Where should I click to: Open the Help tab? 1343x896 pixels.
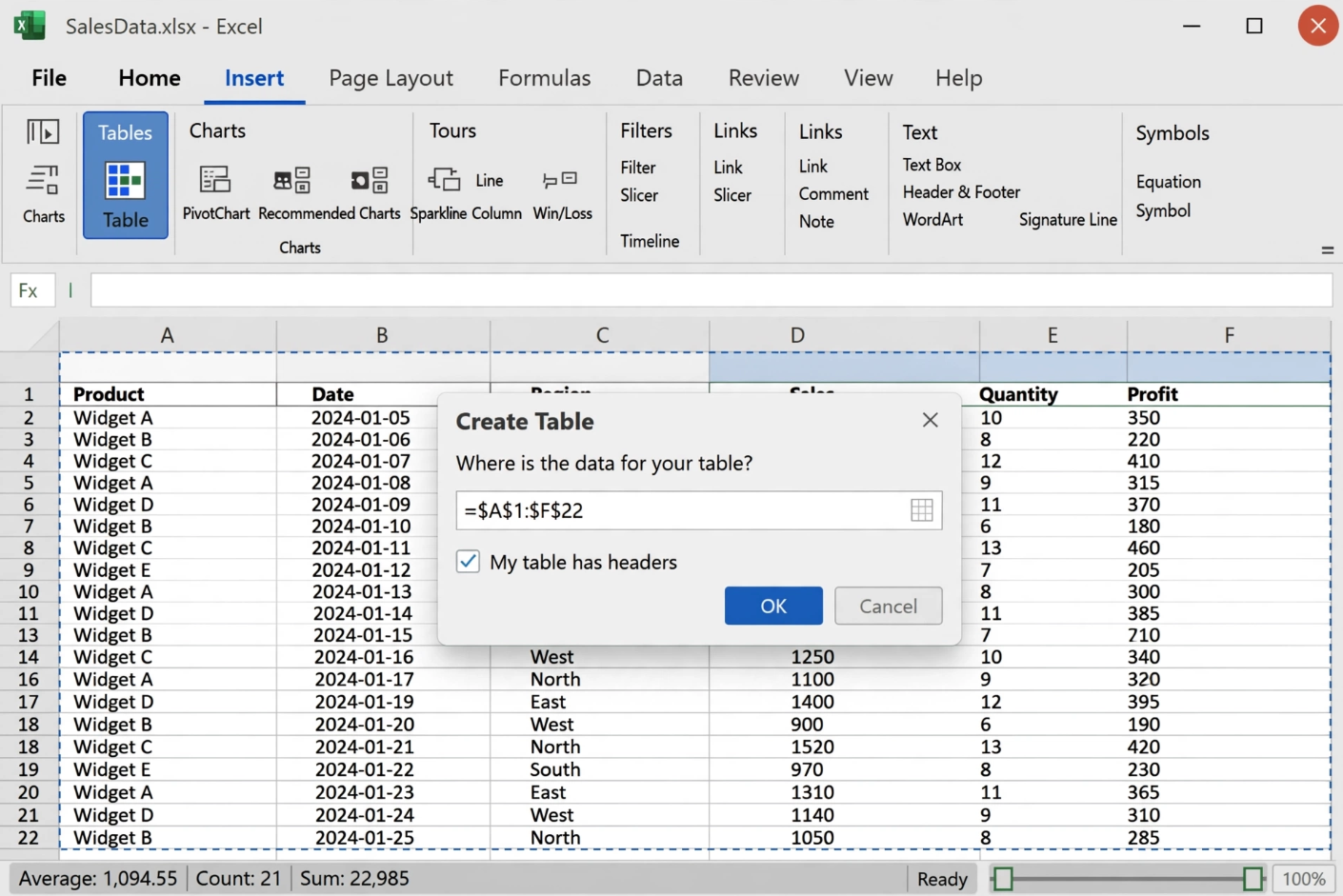(x=958, y=78)
